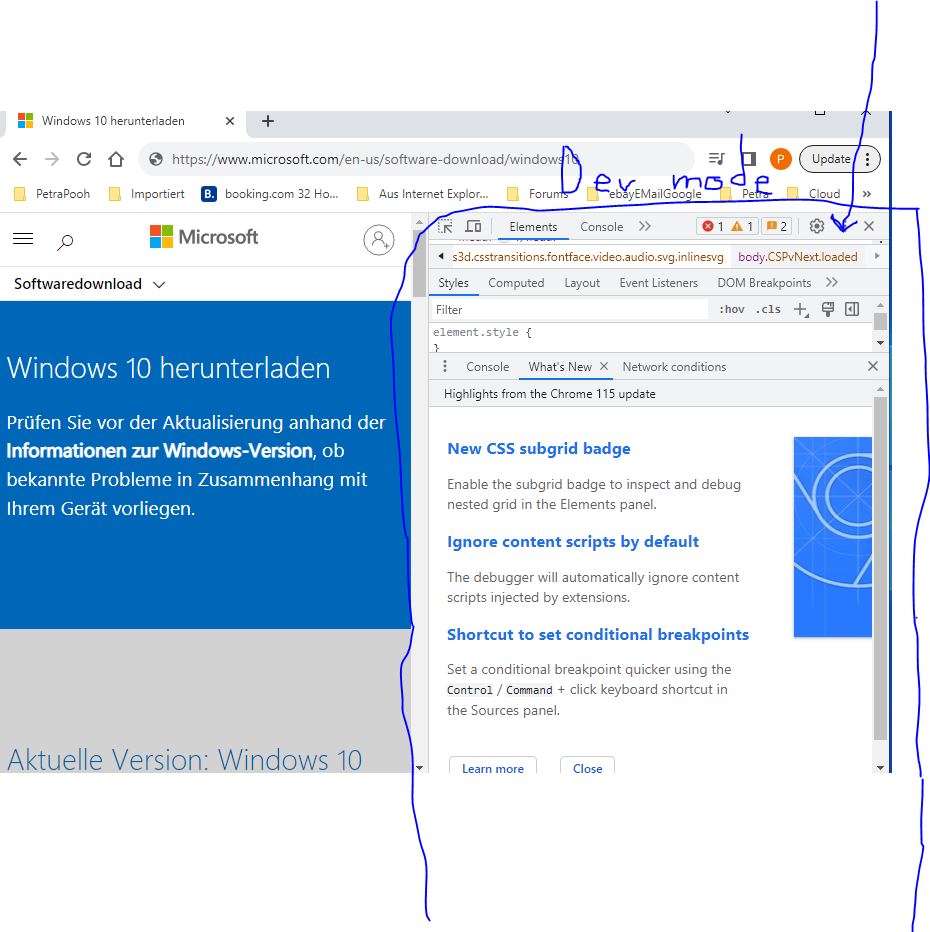Open the browser home page icon
Screen dimensions: 930x932
(x=116, y=159)
